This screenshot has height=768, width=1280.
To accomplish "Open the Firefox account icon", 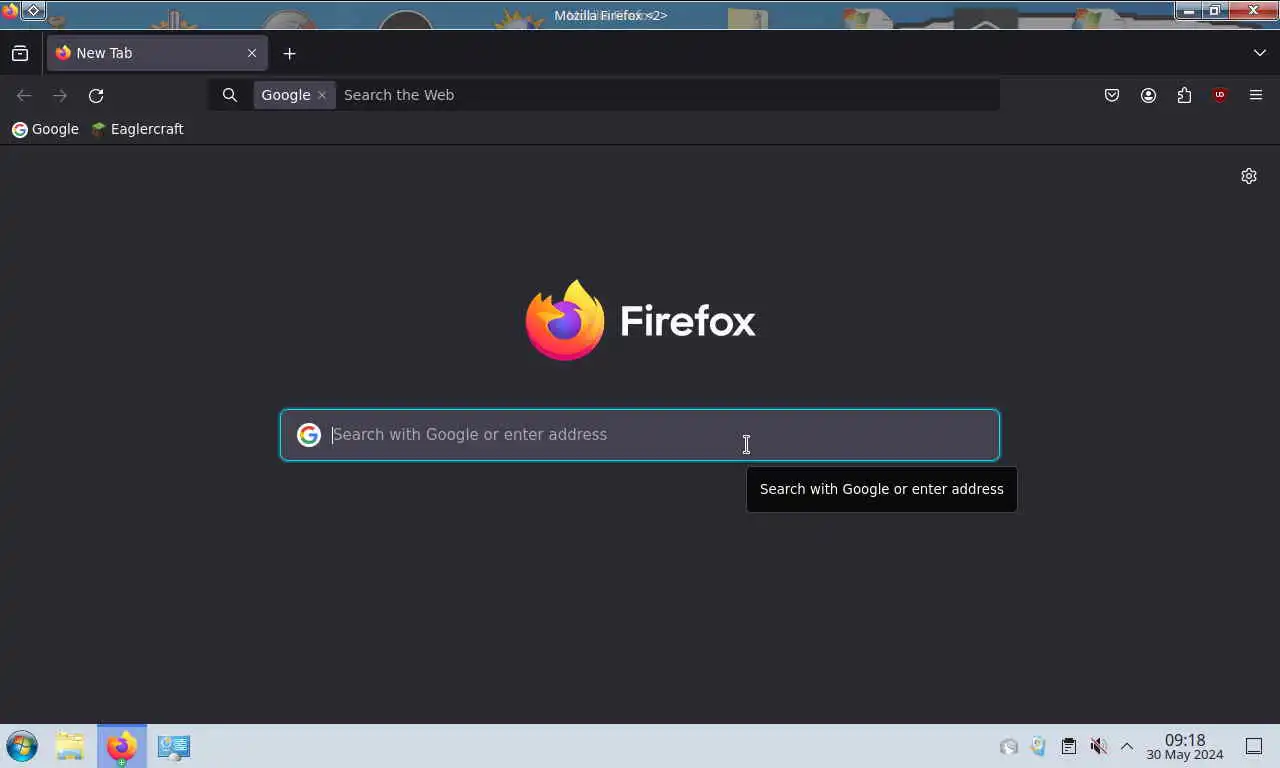I will 1148,95.
